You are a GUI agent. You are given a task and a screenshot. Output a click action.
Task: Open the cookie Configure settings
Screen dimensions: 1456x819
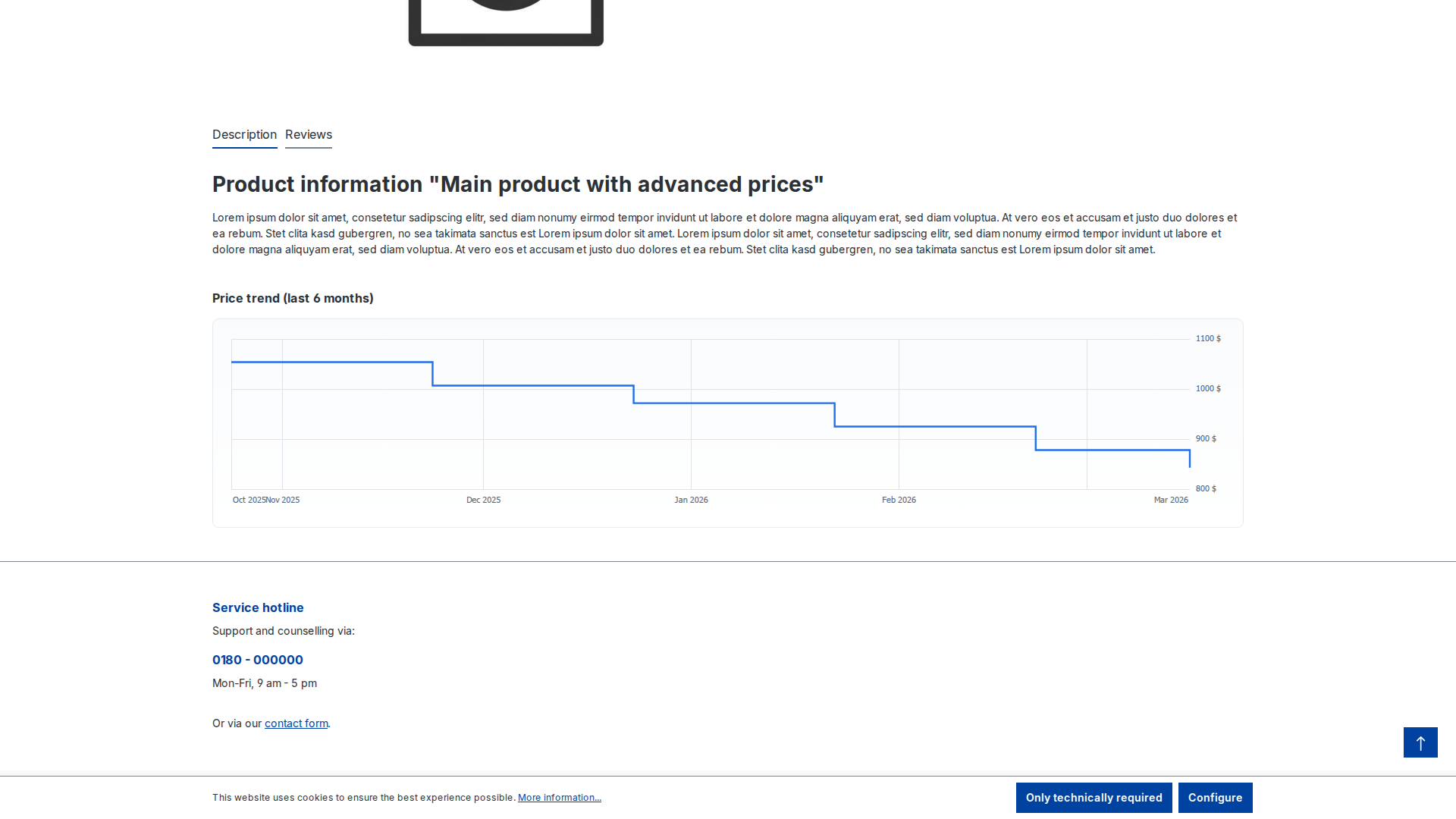(1216, 797)
